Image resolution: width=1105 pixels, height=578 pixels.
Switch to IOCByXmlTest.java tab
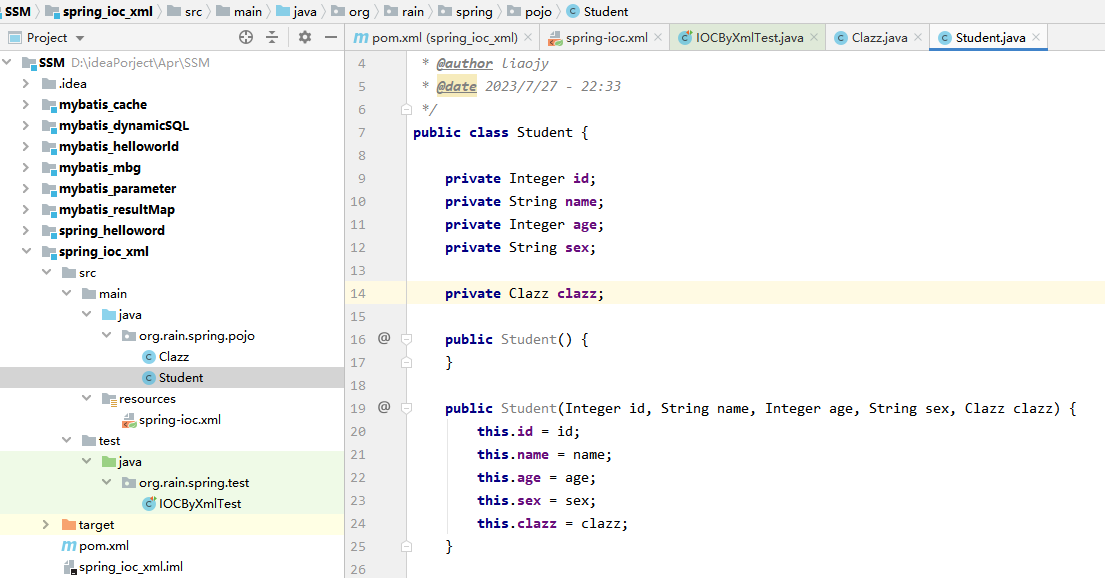coord(750,37)
